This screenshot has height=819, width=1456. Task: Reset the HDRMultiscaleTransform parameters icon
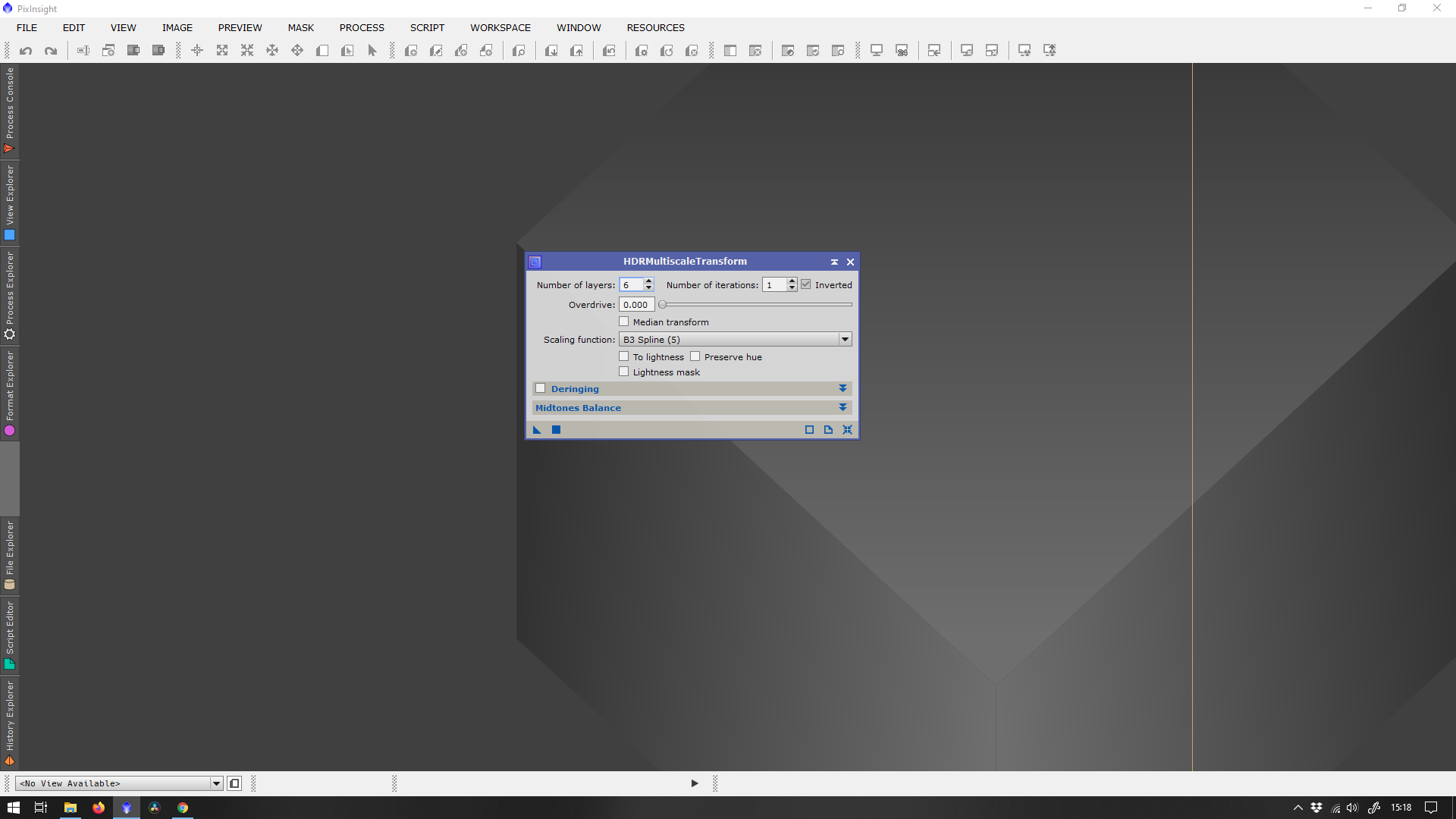(x=847, y=430)
